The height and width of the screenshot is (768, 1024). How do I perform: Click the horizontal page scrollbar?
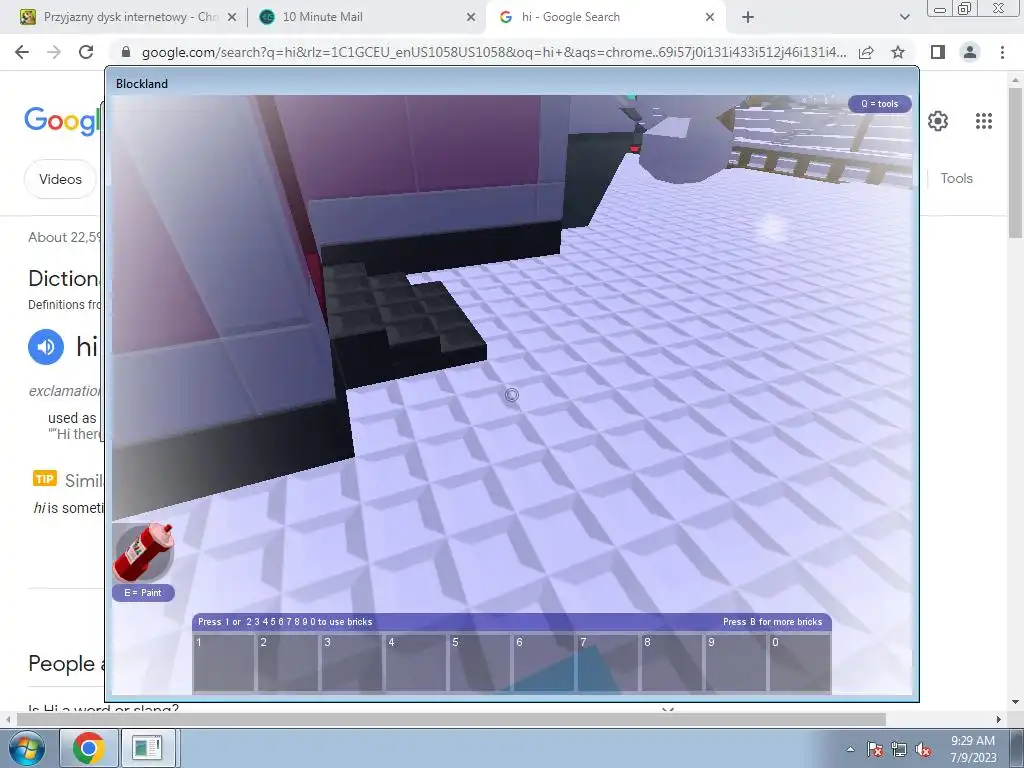pos(451,719)
